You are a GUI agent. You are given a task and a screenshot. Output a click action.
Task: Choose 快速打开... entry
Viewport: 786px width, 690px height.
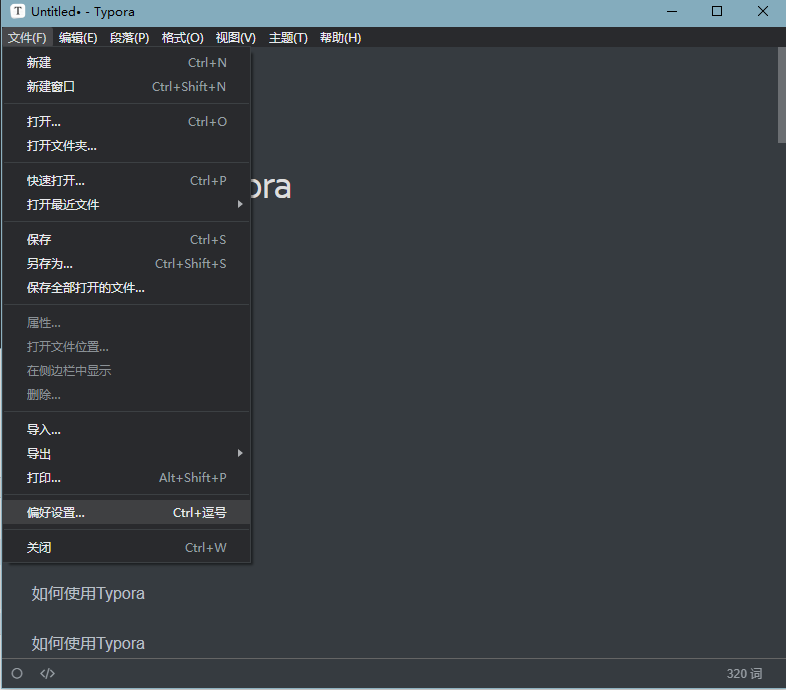click(126, 181)
